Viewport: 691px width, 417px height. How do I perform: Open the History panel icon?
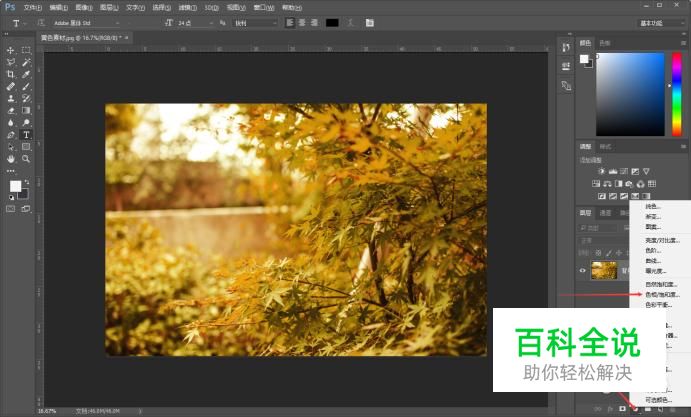coord(566,48)
